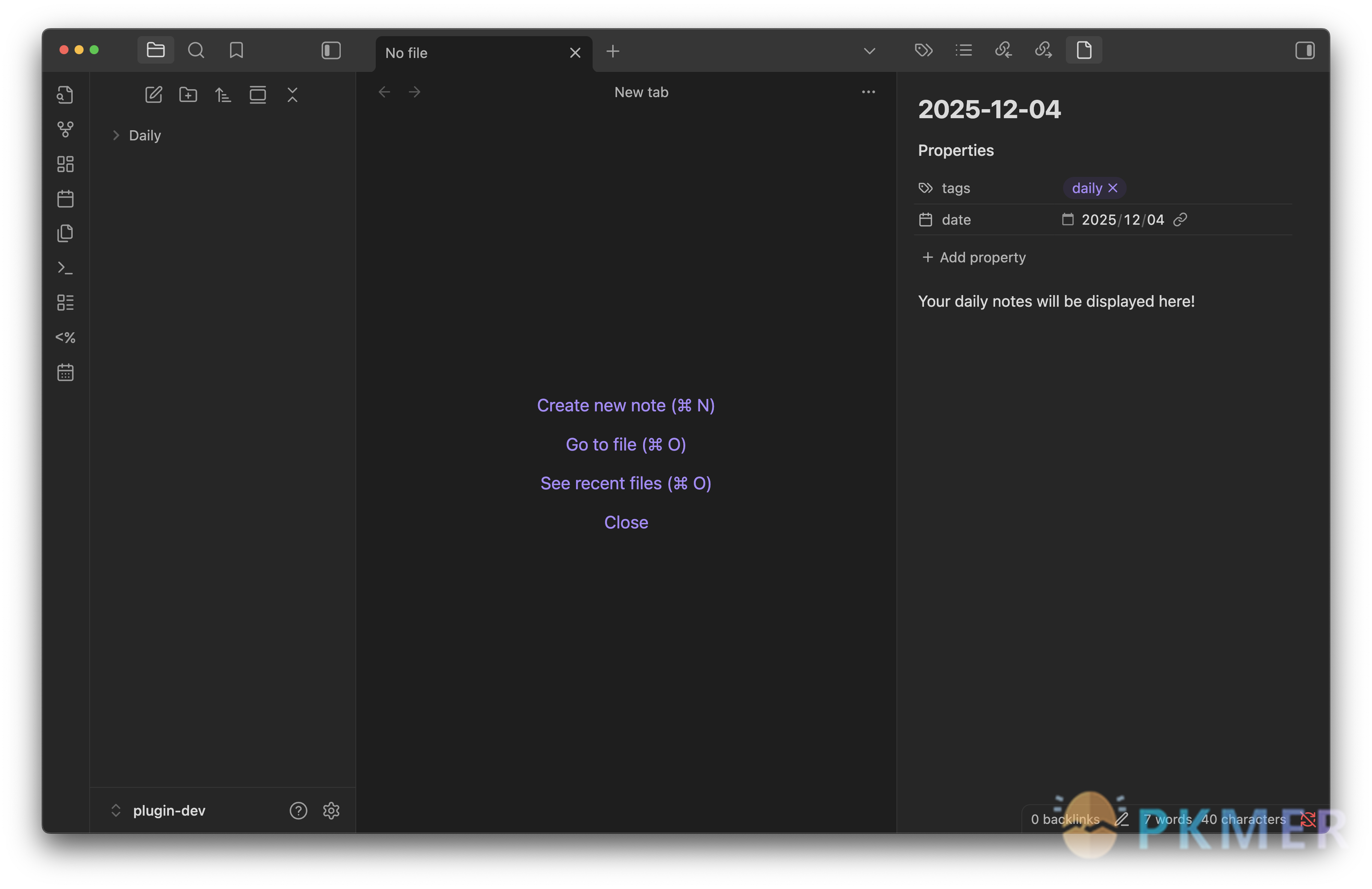1372x889 pixels.
Task: Click Add property button
Action: [x=974, y=257]
